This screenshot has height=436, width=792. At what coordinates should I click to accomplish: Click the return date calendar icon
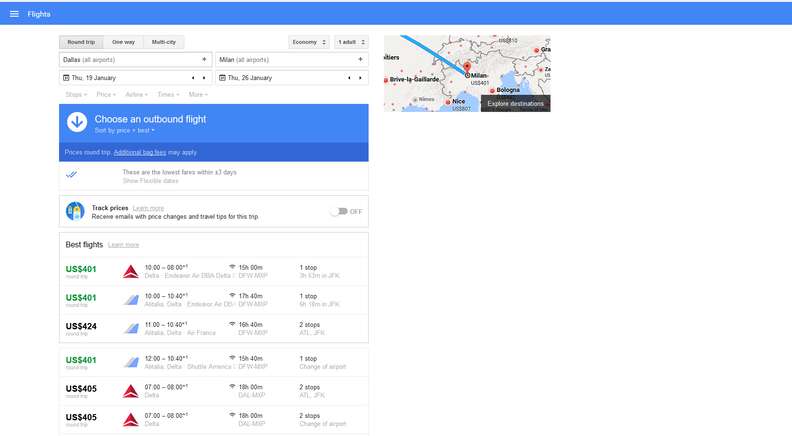click(222, 78)
